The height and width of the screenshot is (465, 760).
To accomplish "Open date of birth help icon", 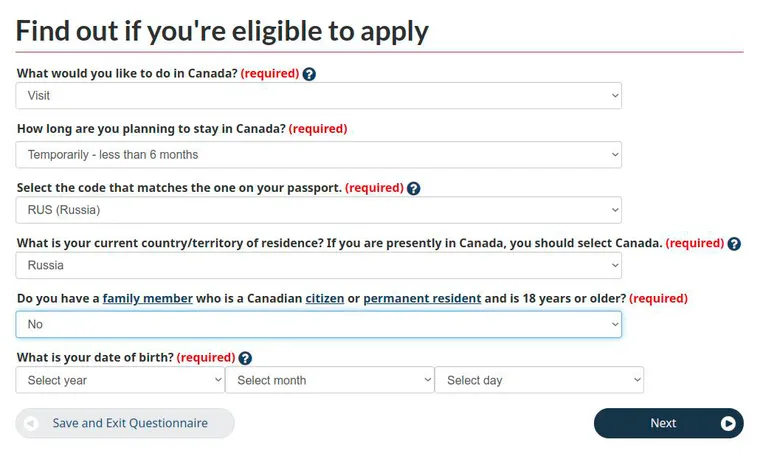I will click(245, 358).
